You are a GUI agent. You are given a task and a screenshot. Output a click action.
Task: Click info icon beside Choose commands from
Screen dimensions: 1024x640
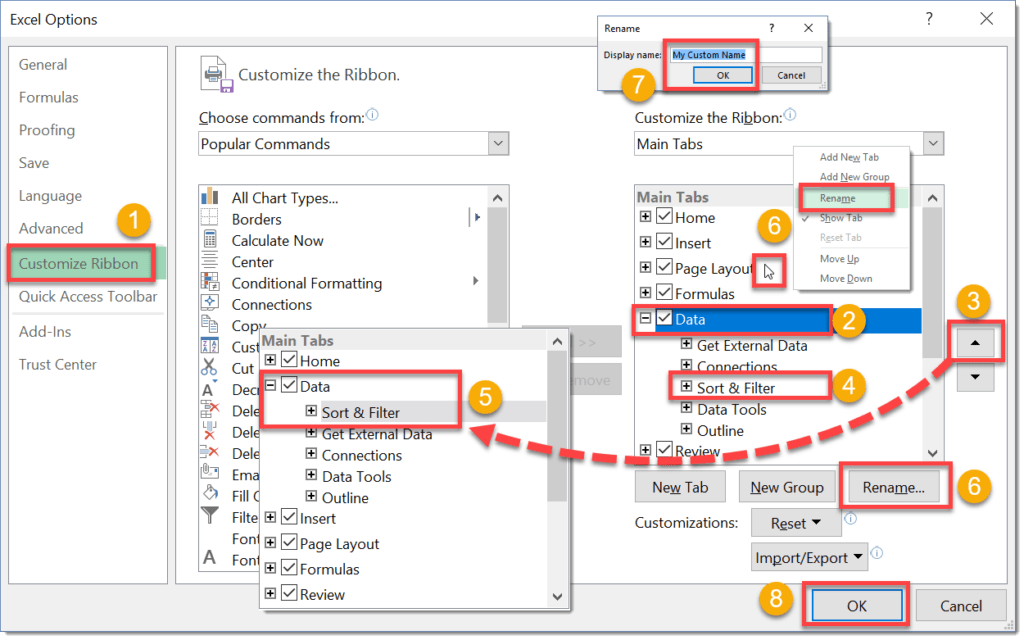point(372,115)
